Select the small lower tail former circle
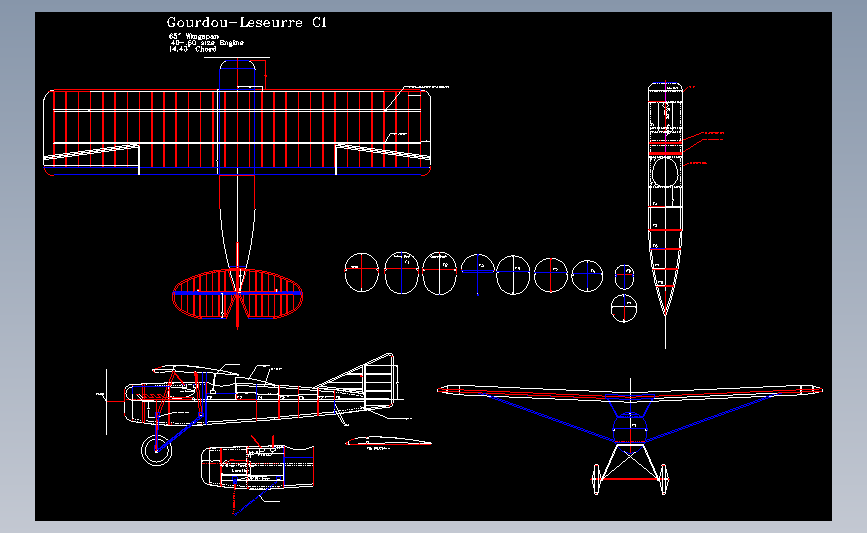The image size is (867, 533). pyautogui.click(x=624, y=308)
